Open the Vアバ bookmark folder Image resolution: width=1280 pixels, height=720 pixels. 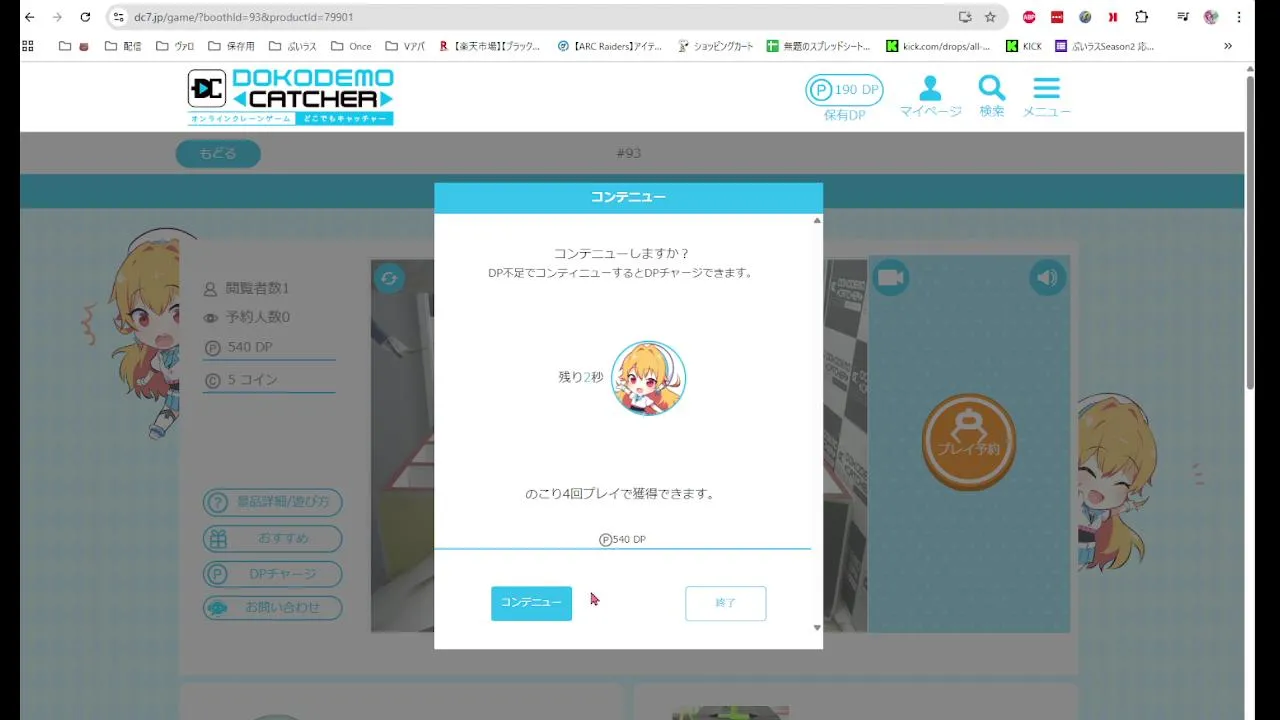[x=405, y=46]
